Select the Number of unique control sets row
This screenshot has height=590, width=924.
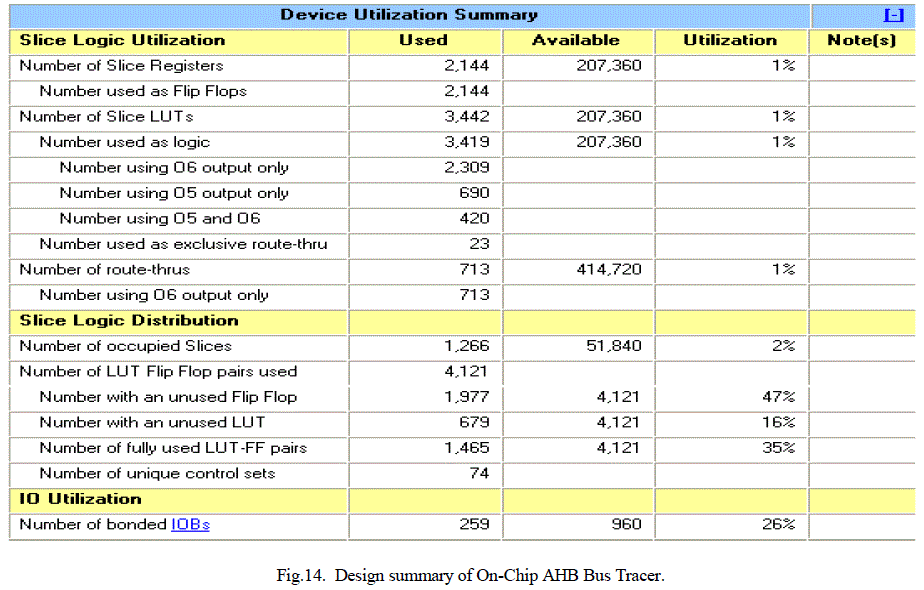(157, 473)
